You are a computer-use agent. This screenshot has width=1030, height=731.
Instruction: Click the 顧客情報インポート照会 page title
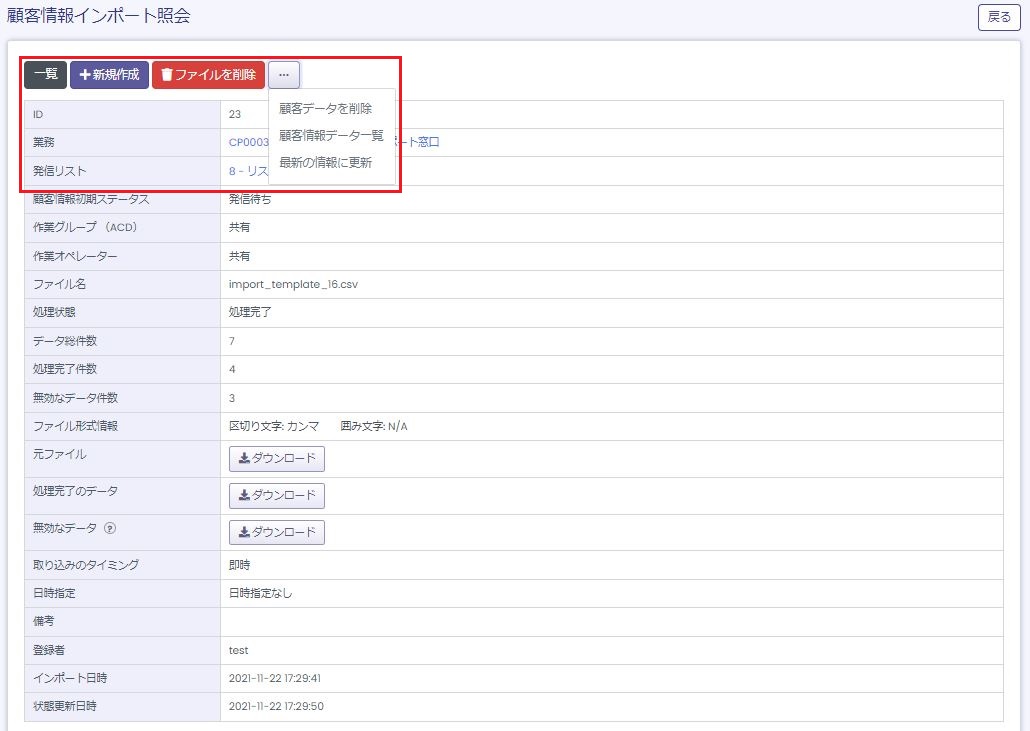click(99, 16)
